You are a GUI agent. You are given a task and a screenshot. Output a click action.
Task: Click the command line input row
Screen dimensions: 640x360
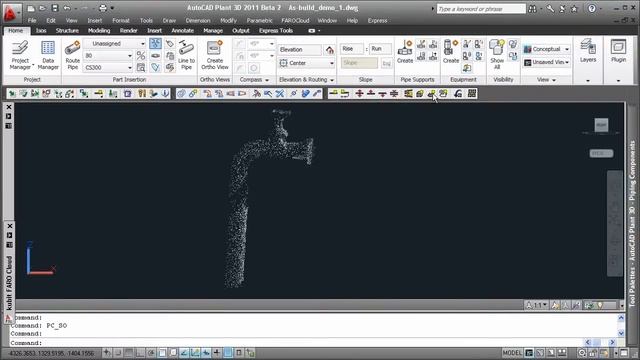point(296,343)
